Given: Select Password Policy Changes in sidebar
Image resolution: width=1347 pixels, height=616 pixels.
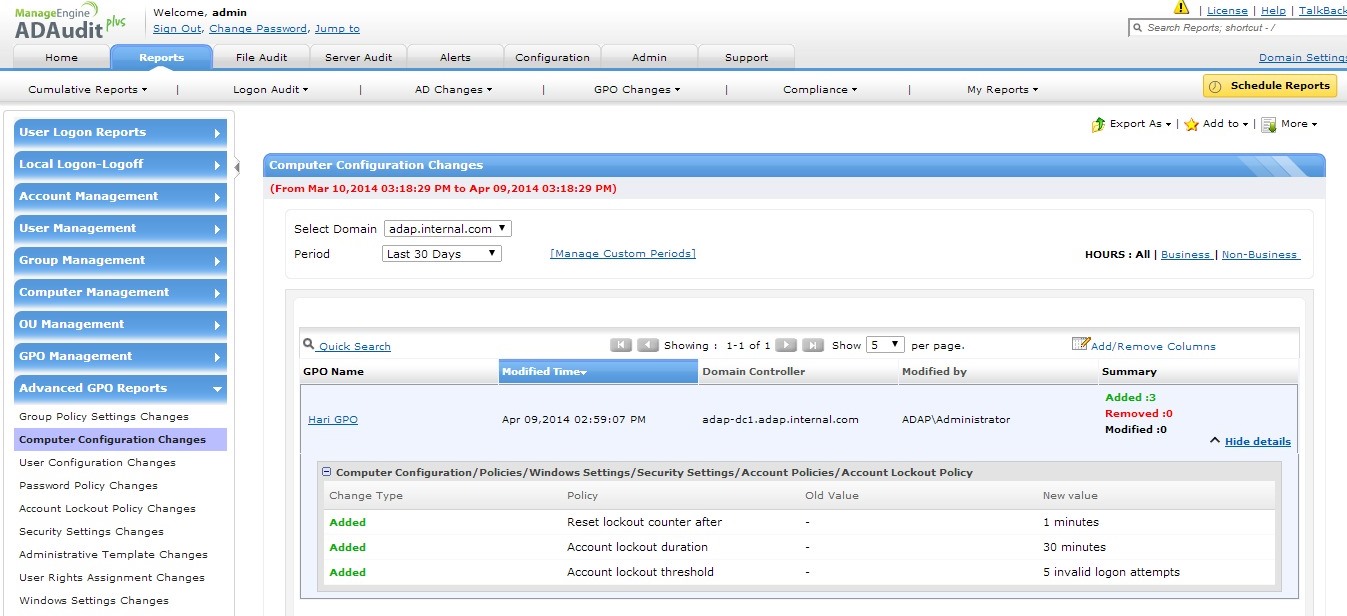Looking at the screenshot, I should pos(88,486).
